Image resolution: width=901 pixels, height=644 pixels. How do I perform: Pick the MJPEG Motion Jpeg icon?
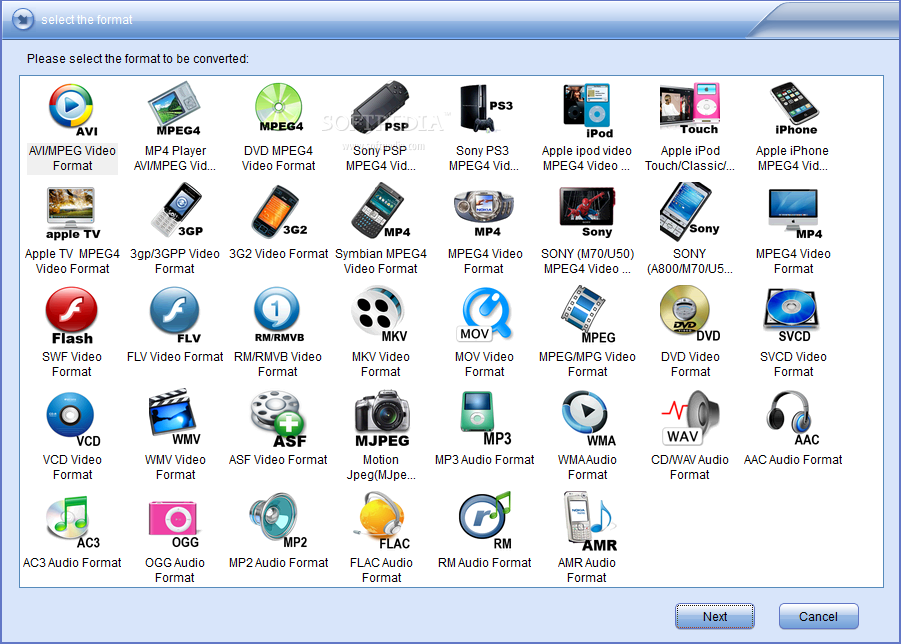382,419
